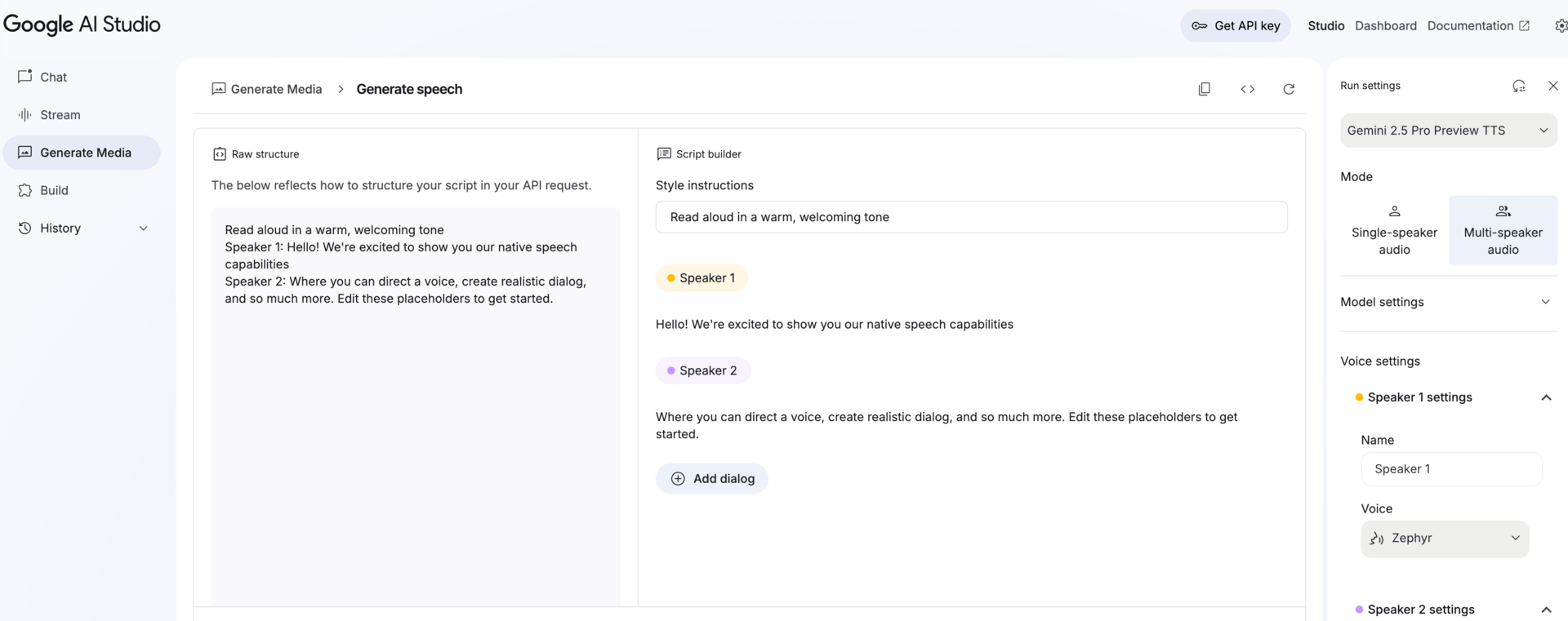Screen dimensions: 1568x621
Task: Open the Zephyr voice dropdown
Action: [1444, 539]
